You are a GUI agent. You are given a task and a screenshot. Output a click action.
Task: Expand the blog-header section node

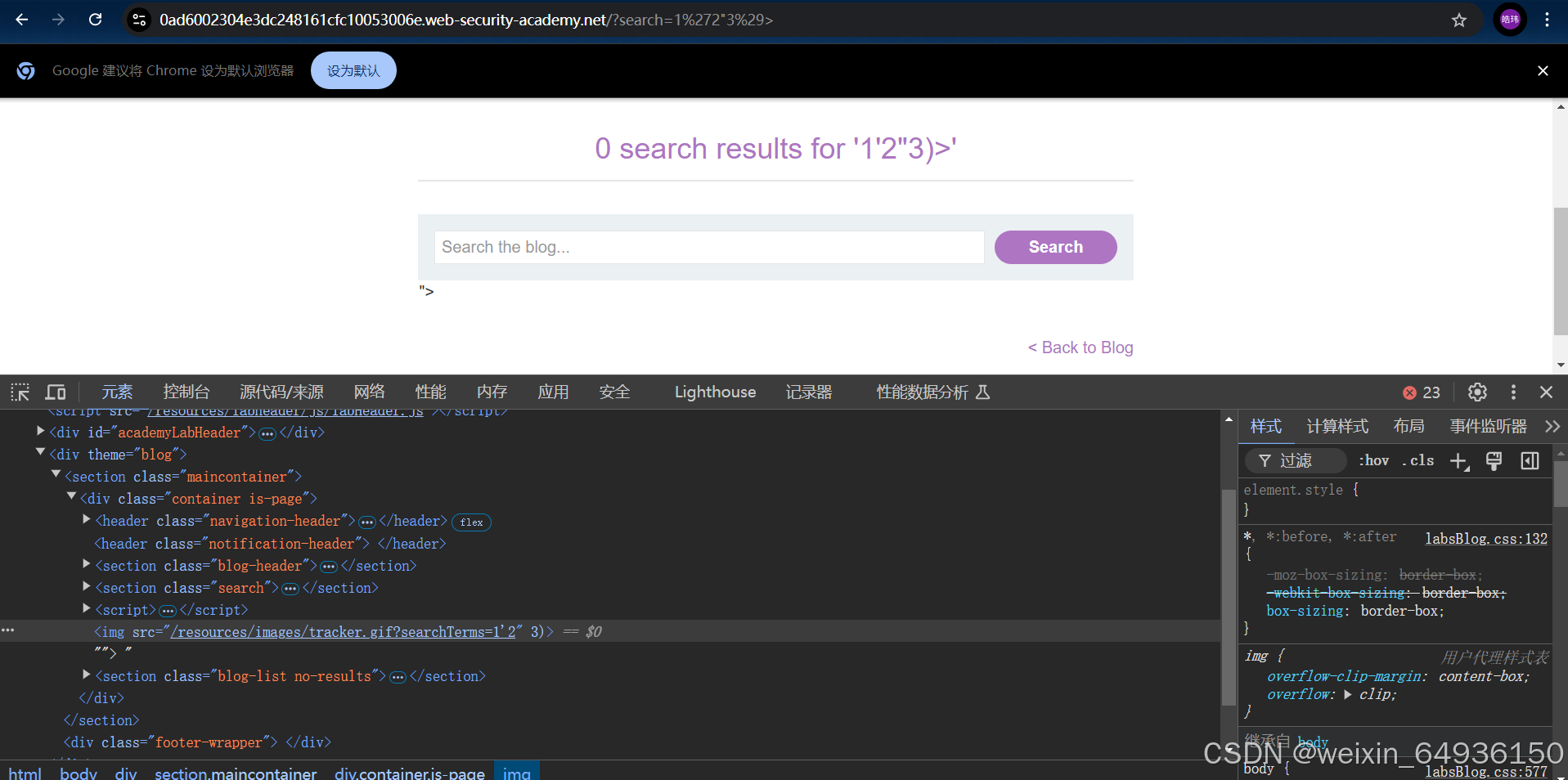point(87,563)
